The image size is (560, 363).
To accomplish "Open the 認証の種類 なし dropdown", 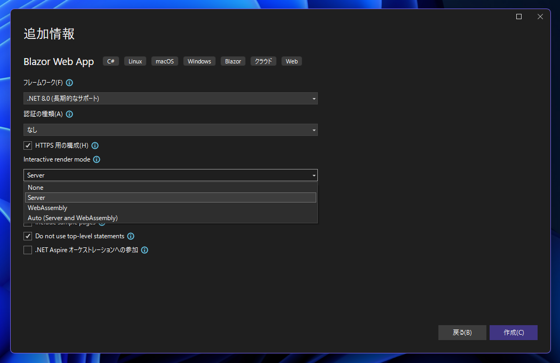I will pyautogui.click(x=170, y=130).
